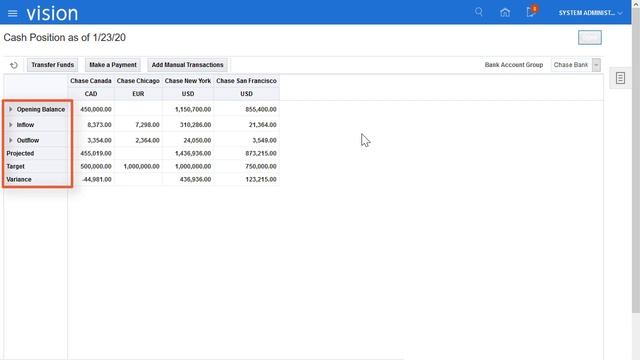Click the 455,019.00 projected cell
640x360 pixels.
(91, 153)
